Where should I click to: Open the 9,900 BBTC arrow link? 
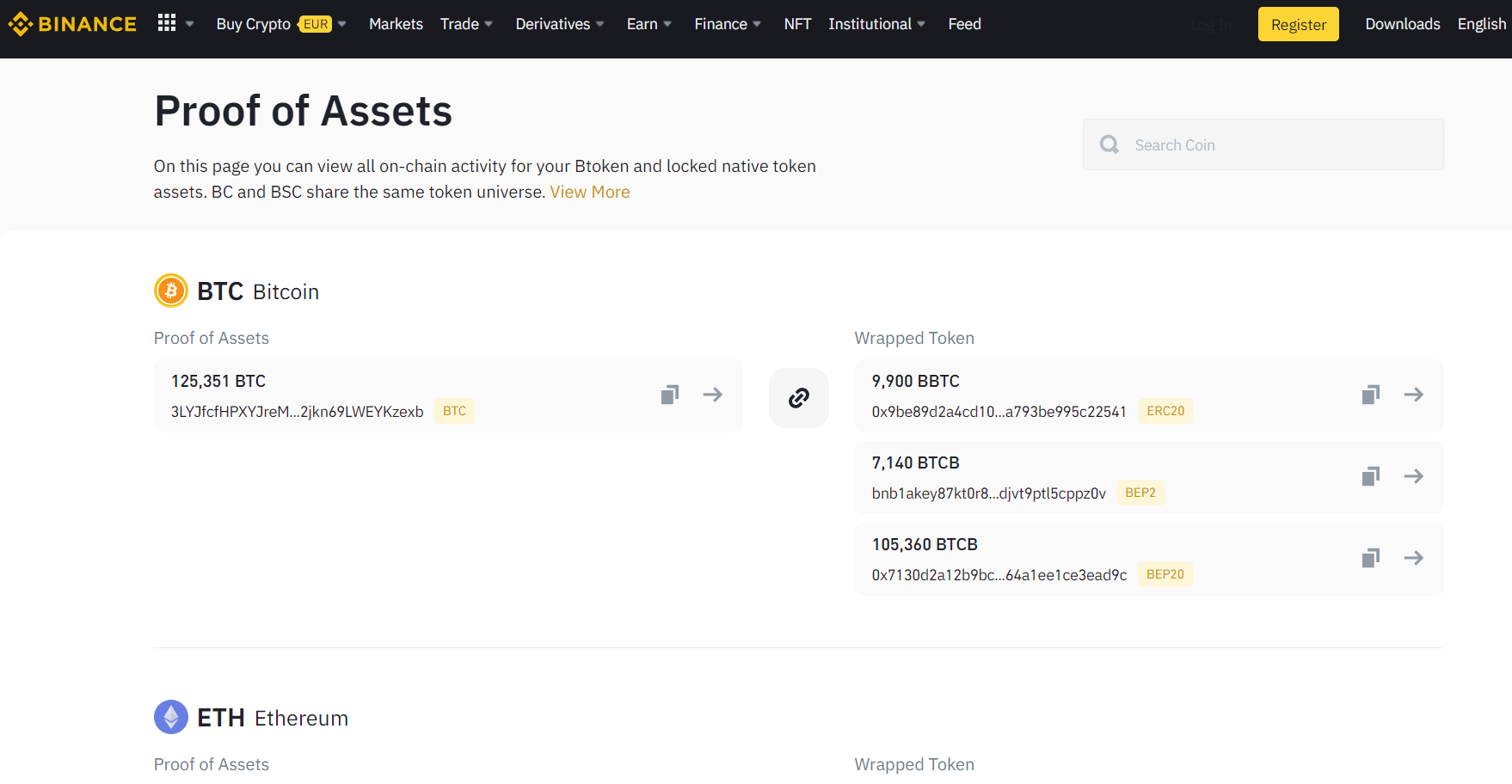(x=1414, y=395)
